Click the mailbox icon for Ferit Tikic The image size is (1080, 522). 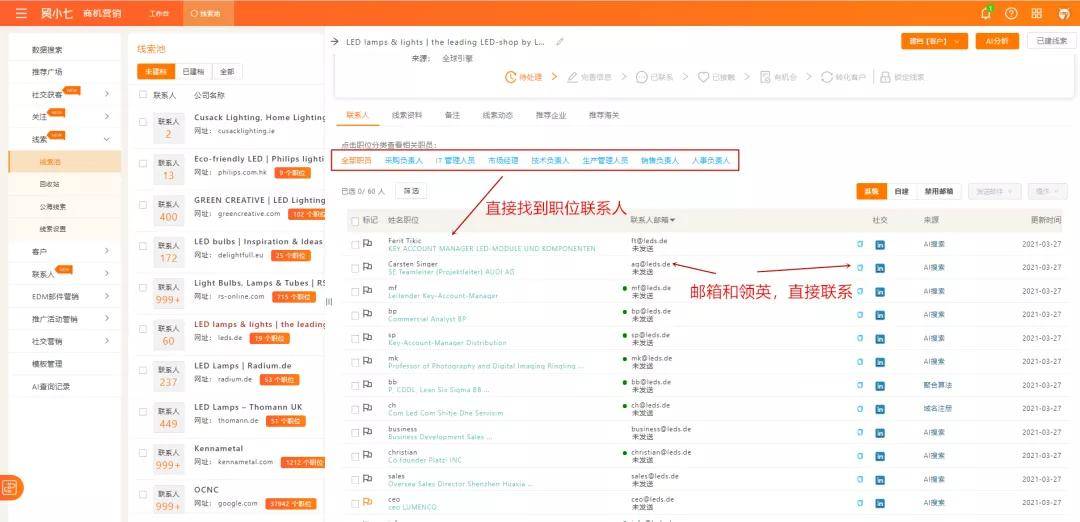(860, 244)
